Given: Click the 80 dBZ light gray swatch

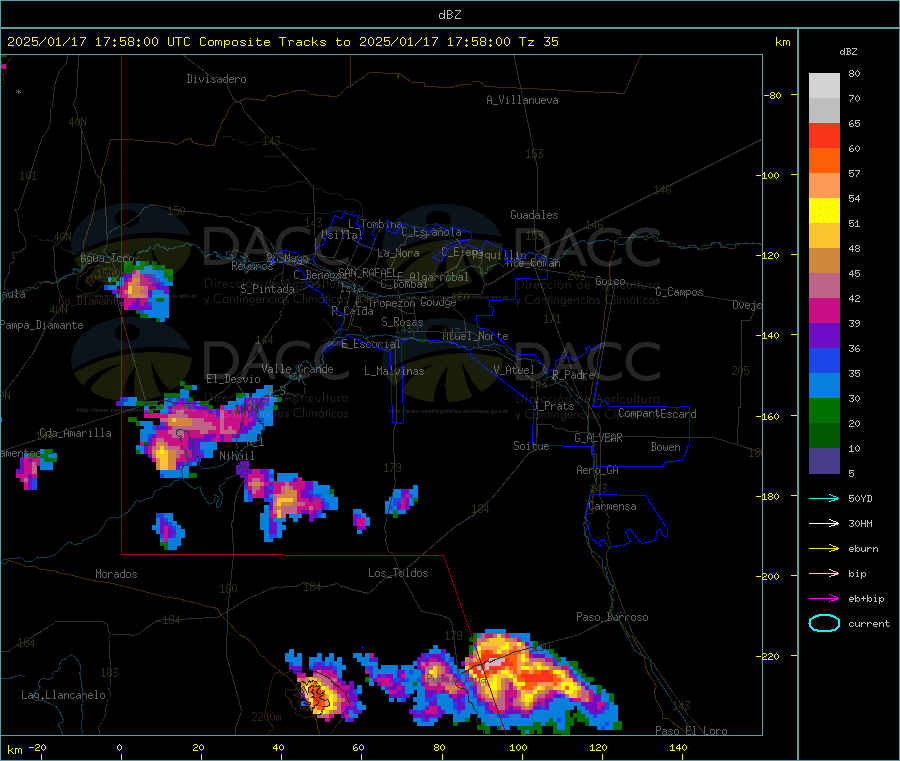Looking at the screenshot, I should [x=824, y=86].
